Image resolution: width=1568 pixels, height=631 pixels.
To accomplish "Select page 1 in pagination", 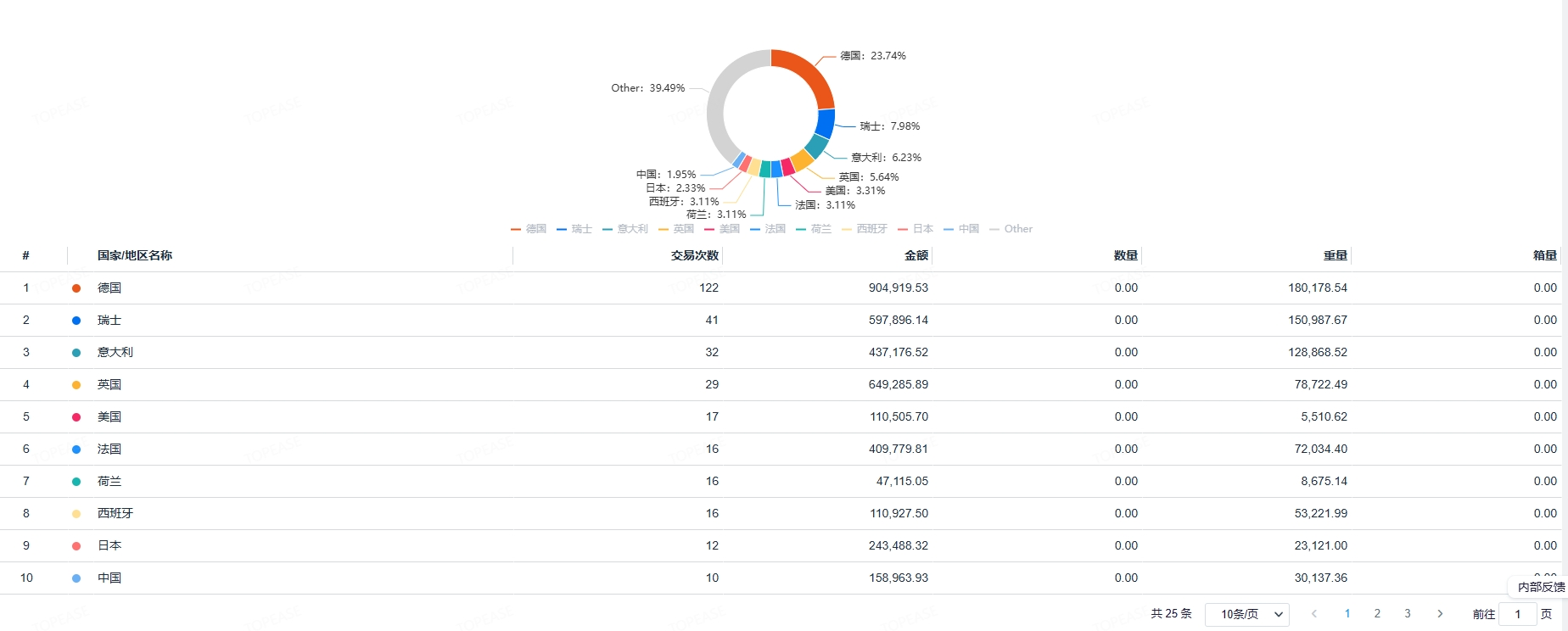I will (1347, 613).
